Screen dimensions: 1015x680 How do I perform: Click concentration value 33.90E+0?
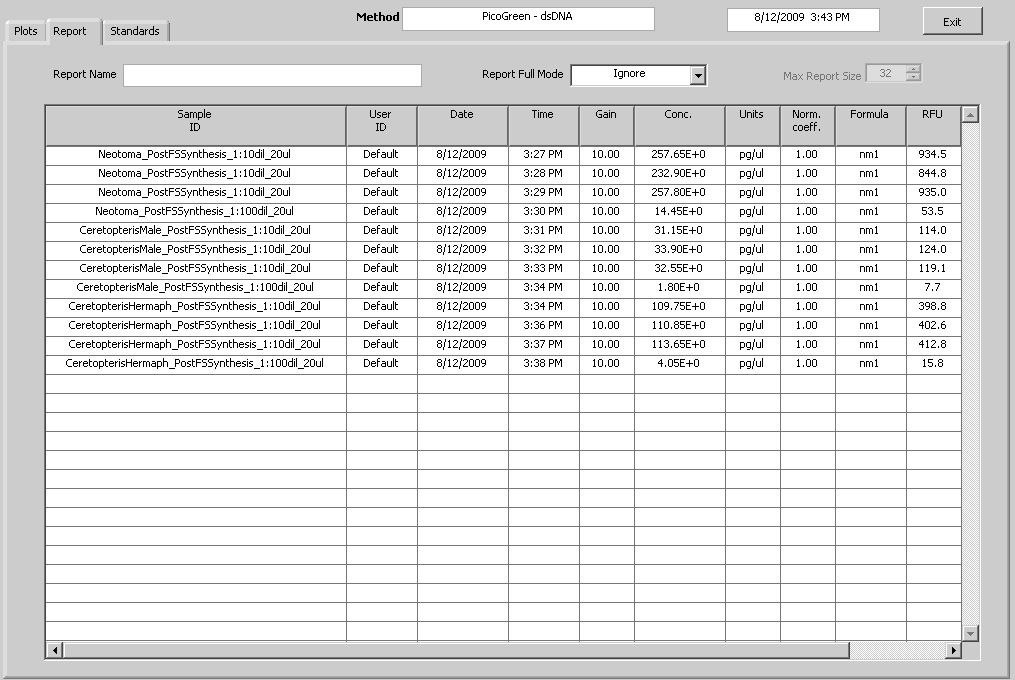point(679,249)
